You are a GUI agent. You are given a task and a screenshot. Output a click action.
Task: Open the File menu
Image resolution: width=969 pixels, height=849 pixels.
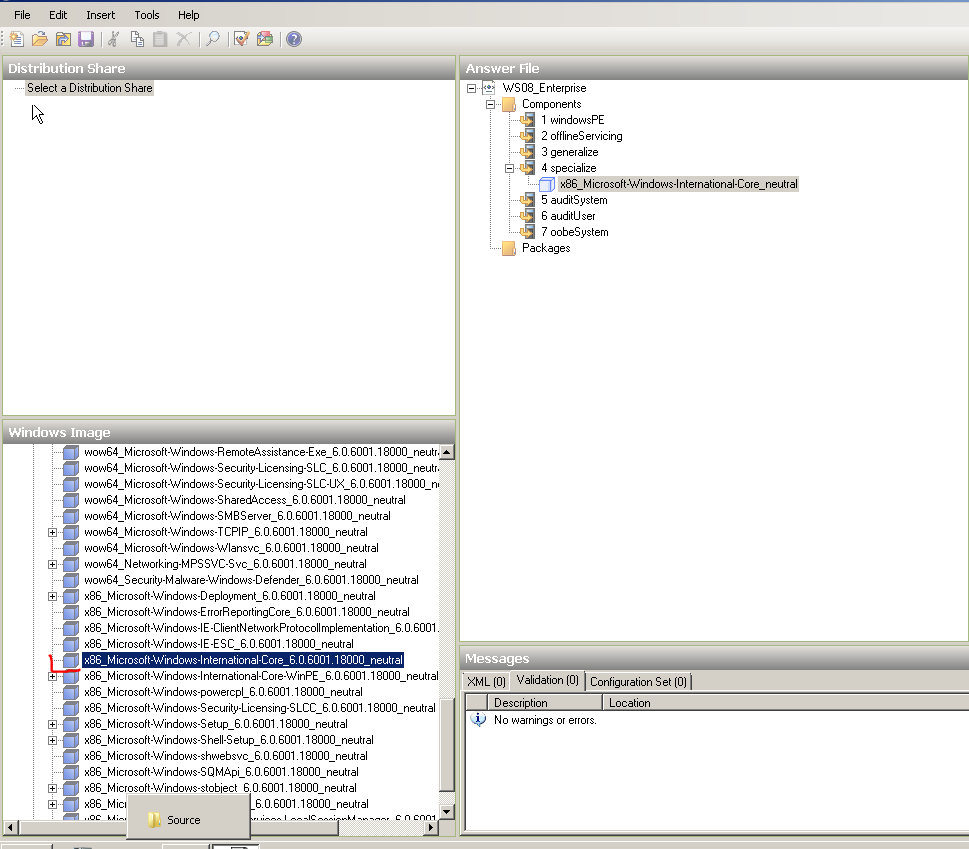pyautogui.click(x=22, y=15)
